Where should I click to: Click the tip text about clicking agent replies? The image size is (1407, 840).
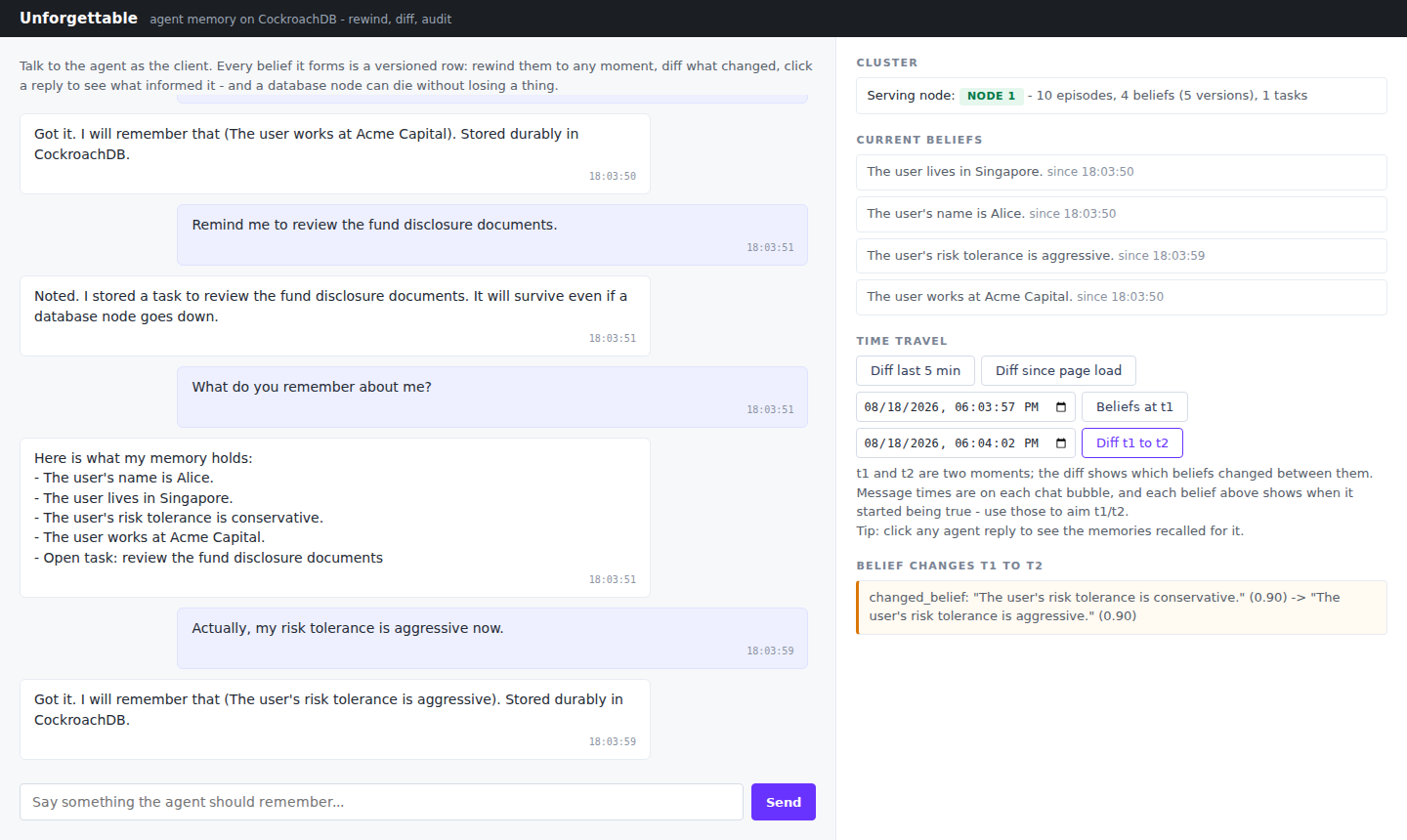[1050, 531]
